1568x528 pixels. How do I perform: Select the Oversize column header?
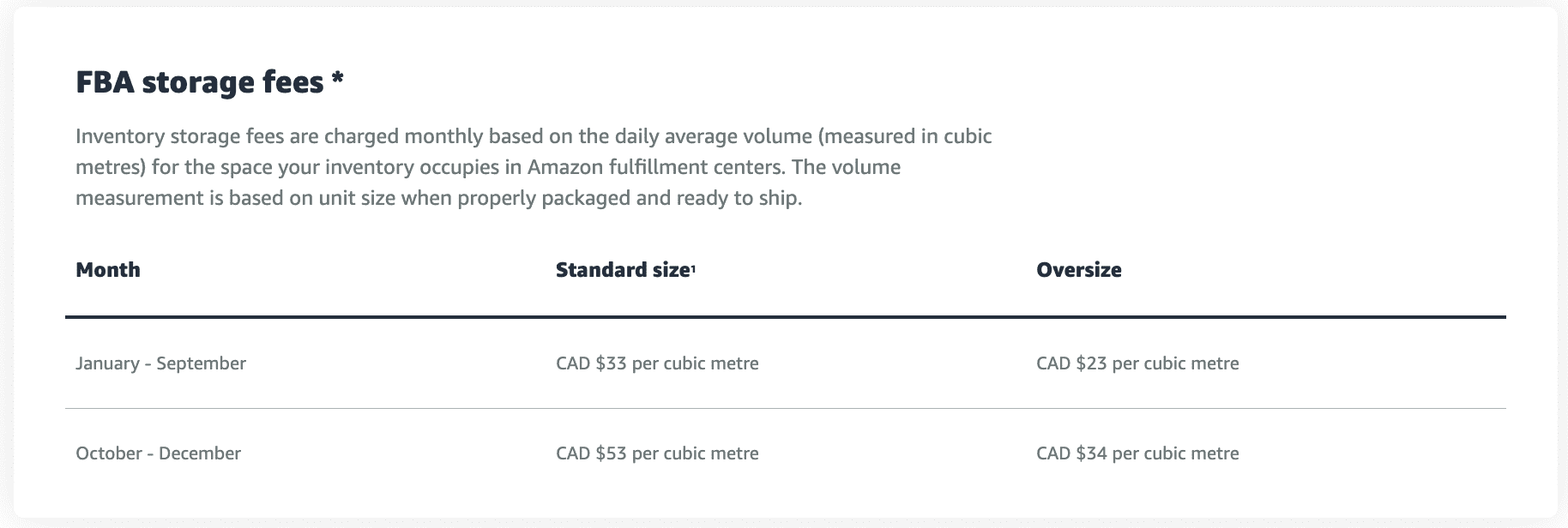click(1078, 270)
